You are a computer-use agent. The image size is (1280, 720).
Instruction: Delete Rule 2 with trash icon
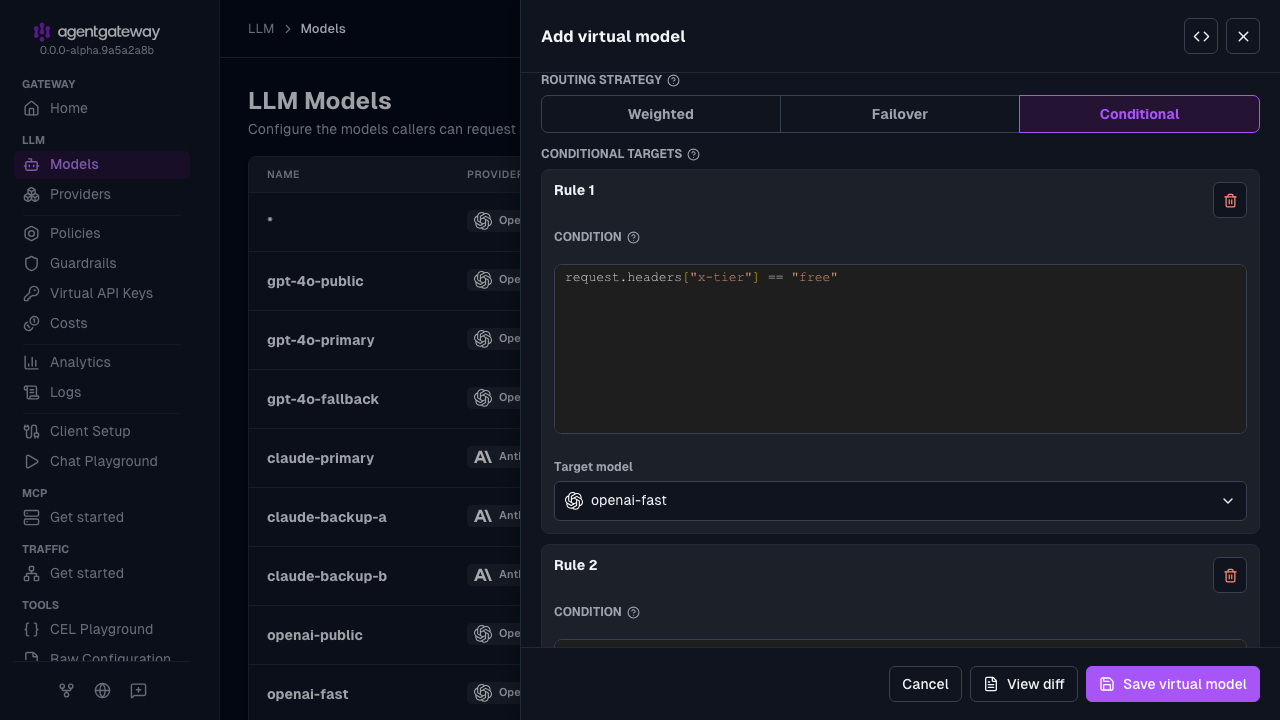tap(1230, 575)
